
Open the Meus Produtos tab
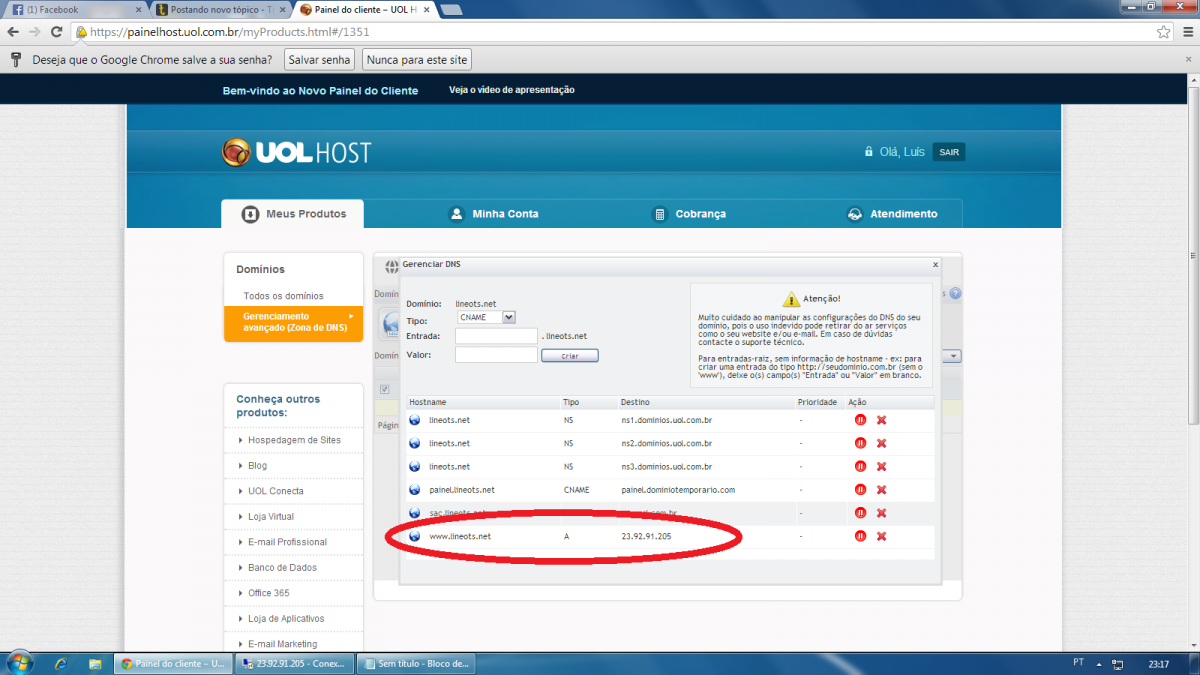click(x=292, y=213)
